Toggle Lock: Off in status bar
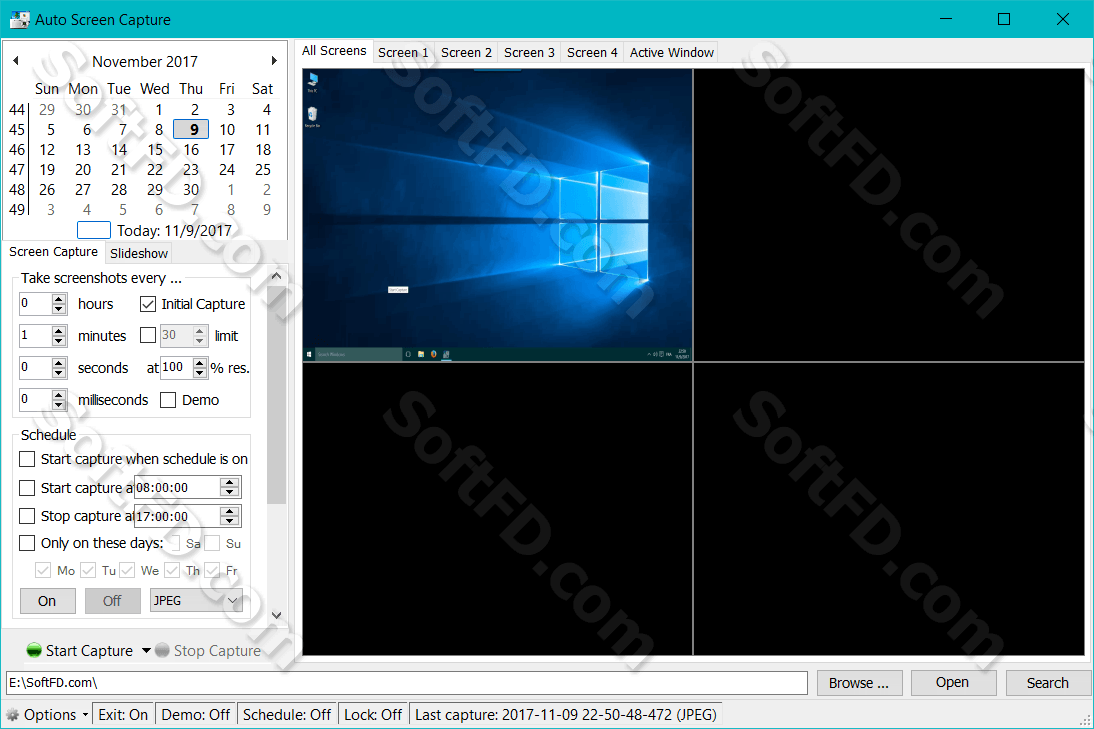Viewport: 1094px width, 729px height. coord(373,715)
